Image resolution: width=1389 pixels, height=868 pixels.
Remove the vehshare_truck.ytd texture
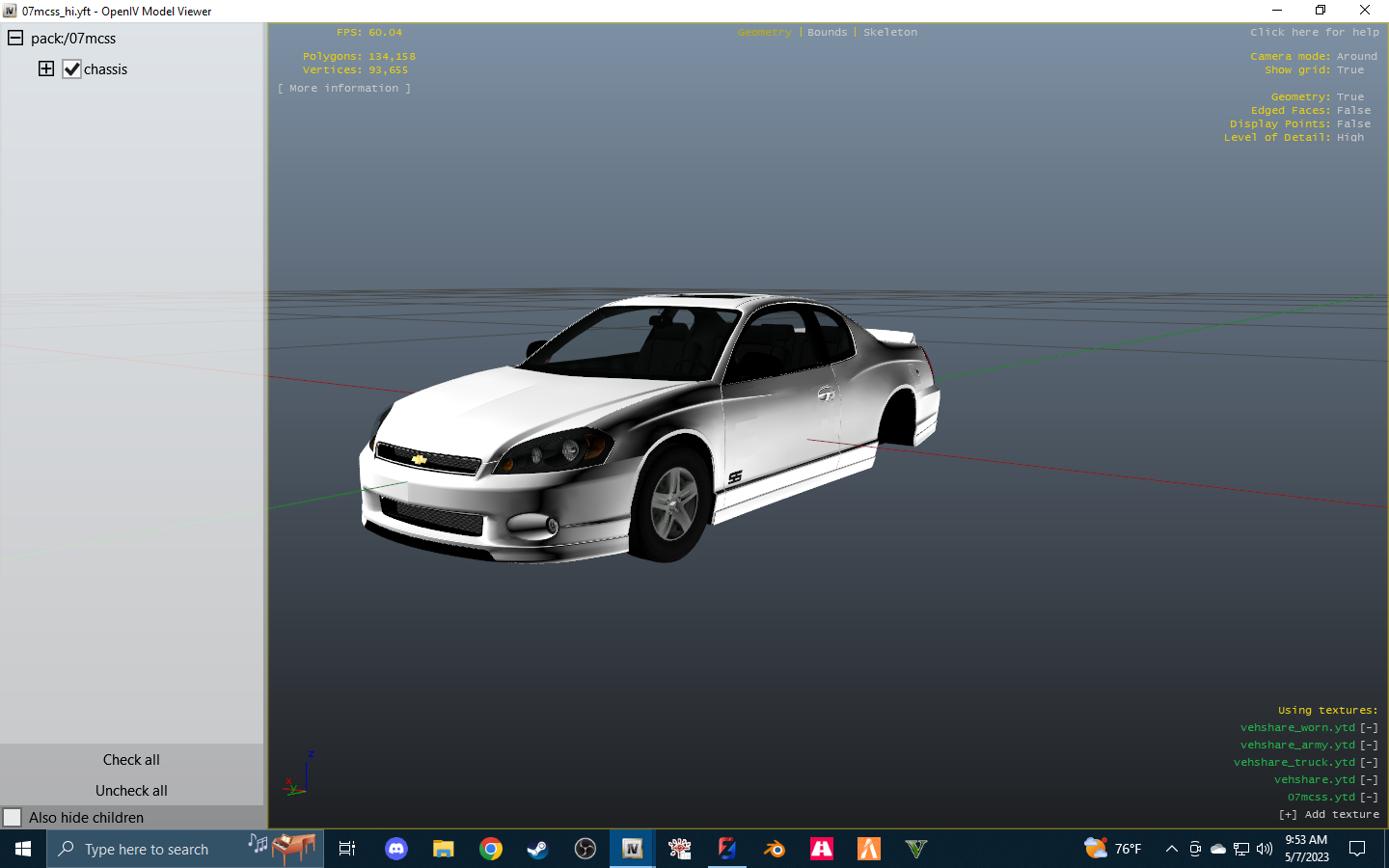click(1368, 762)
